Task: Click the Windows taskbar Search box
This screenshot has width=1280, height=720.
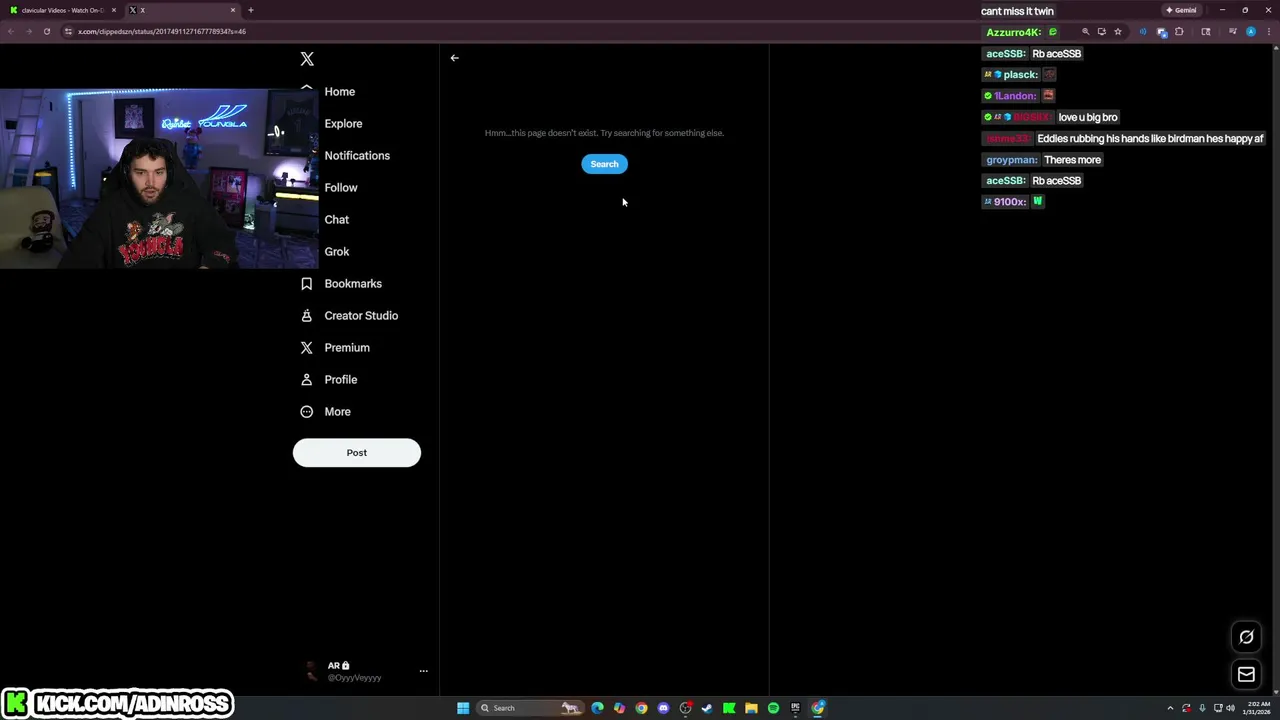Action: pyautogui.click(x=530, y=708)
